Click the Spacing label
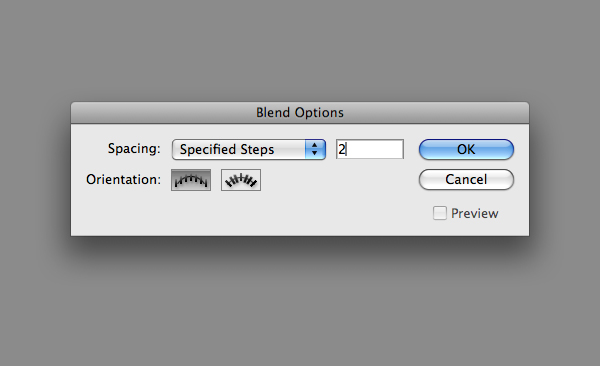 (x=134, y=149)
